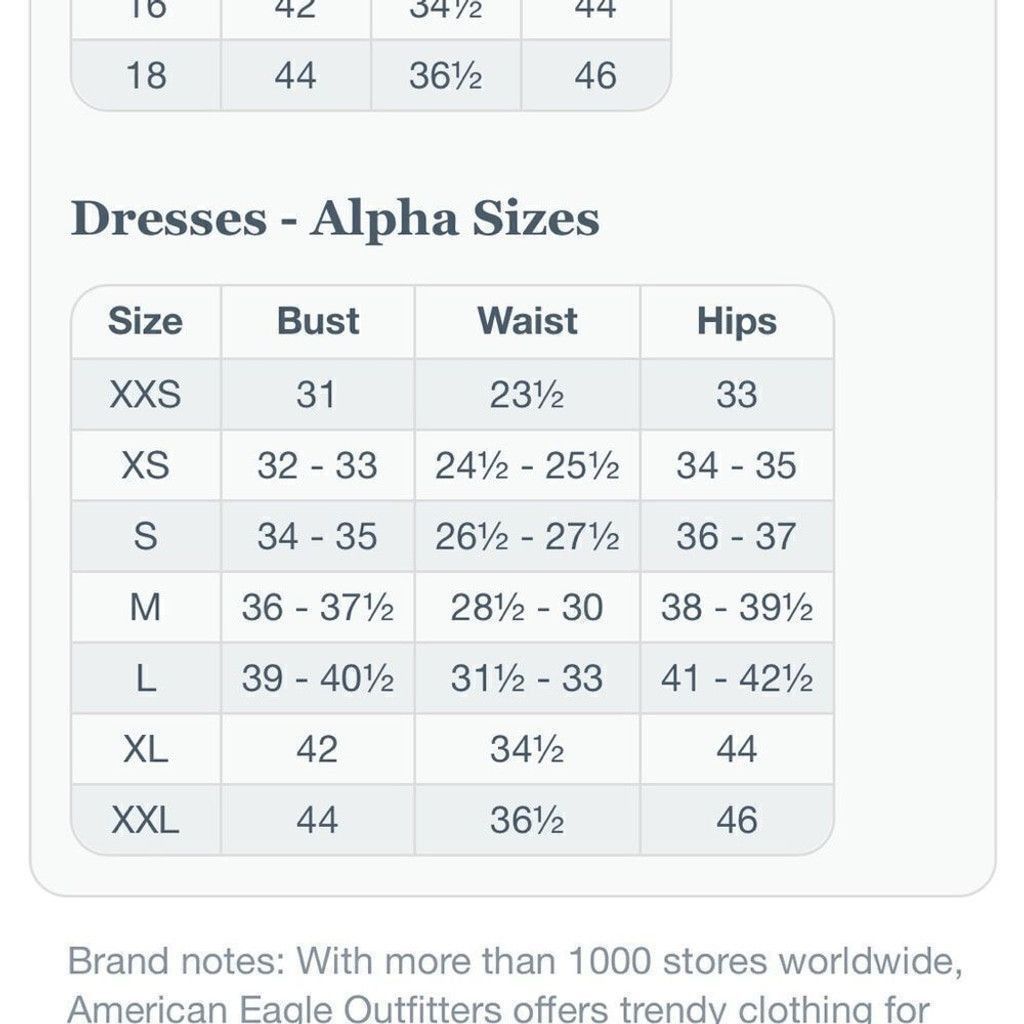
Task: Select the XS bust value 32 - 33
Action: pos(317,466)
